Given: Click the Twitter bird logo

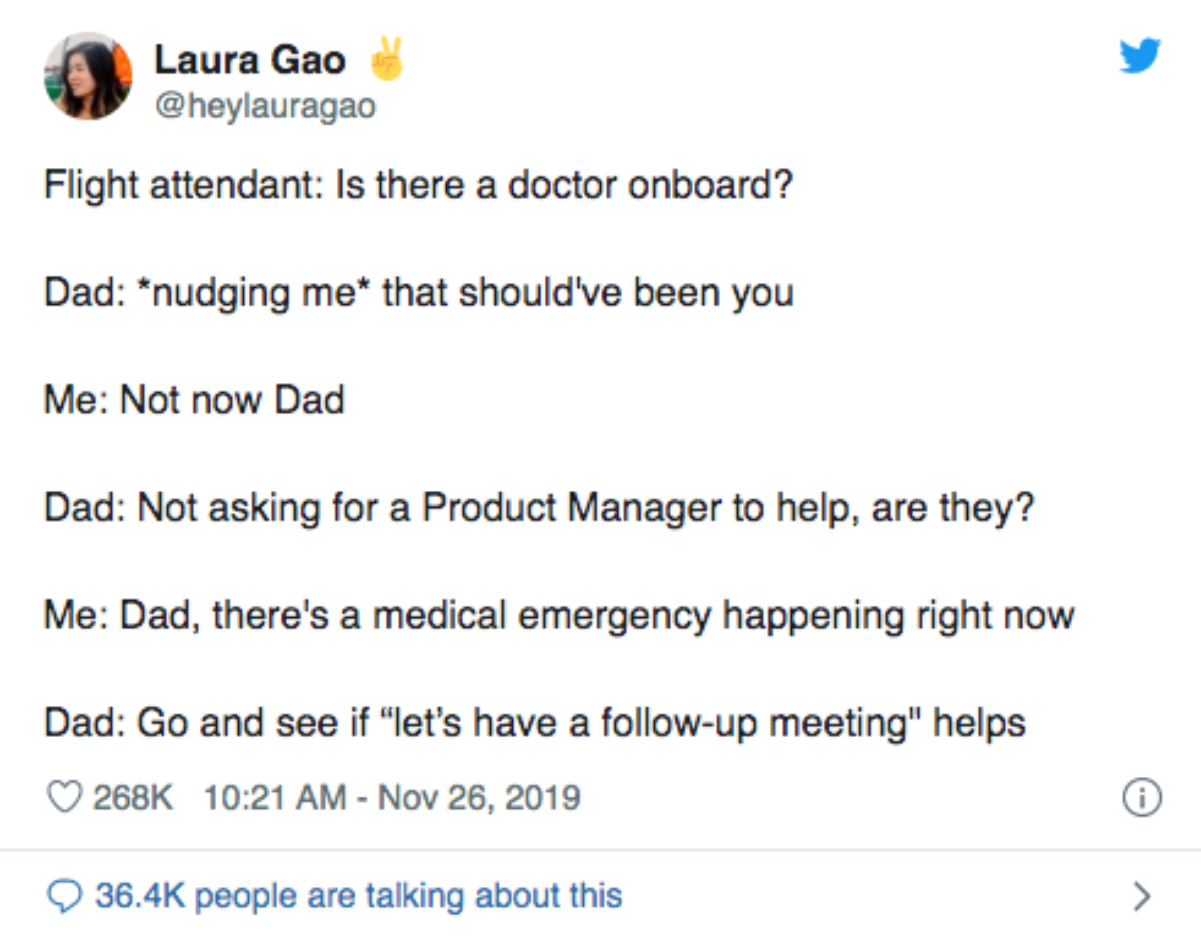Looking at the screenshot, I should (x=1140, y=56).
